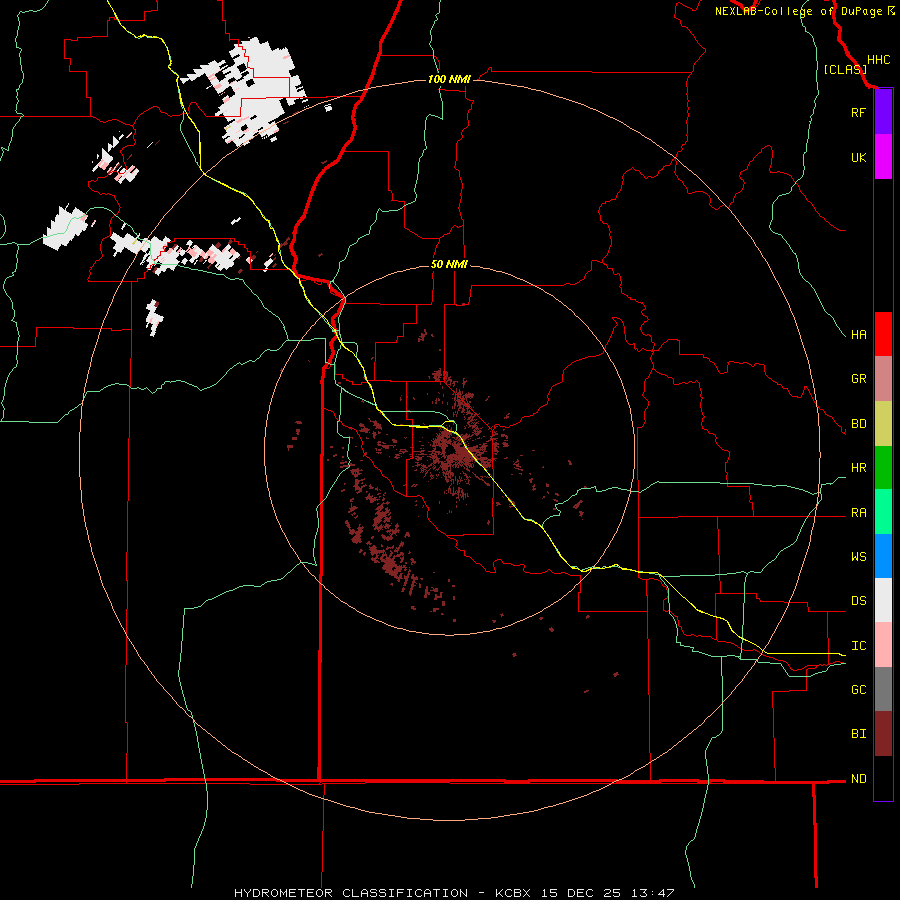Click the radar center clutter cluster
Screen dimensions: 900x900
click(x=455, y=451)
